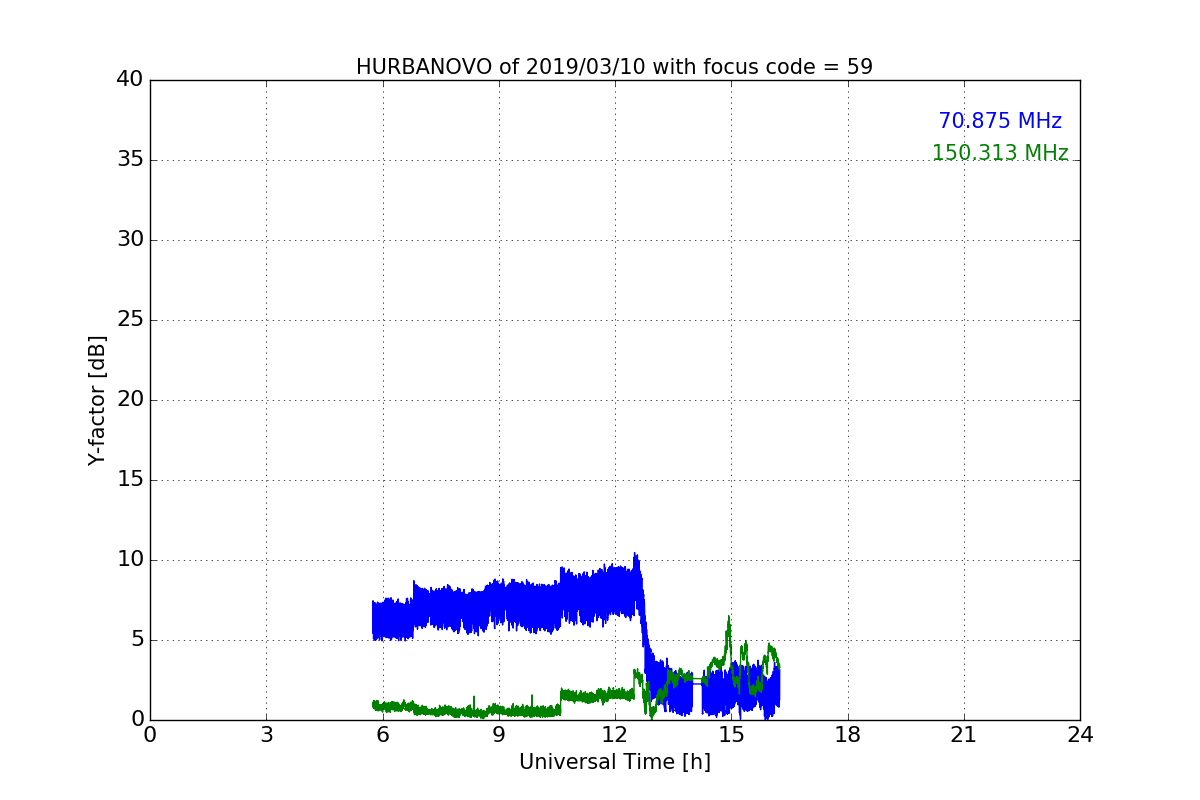Select the blue 70.875 MHz legend label
This screenshot has width=1200, height=800.
point(1000,121)
